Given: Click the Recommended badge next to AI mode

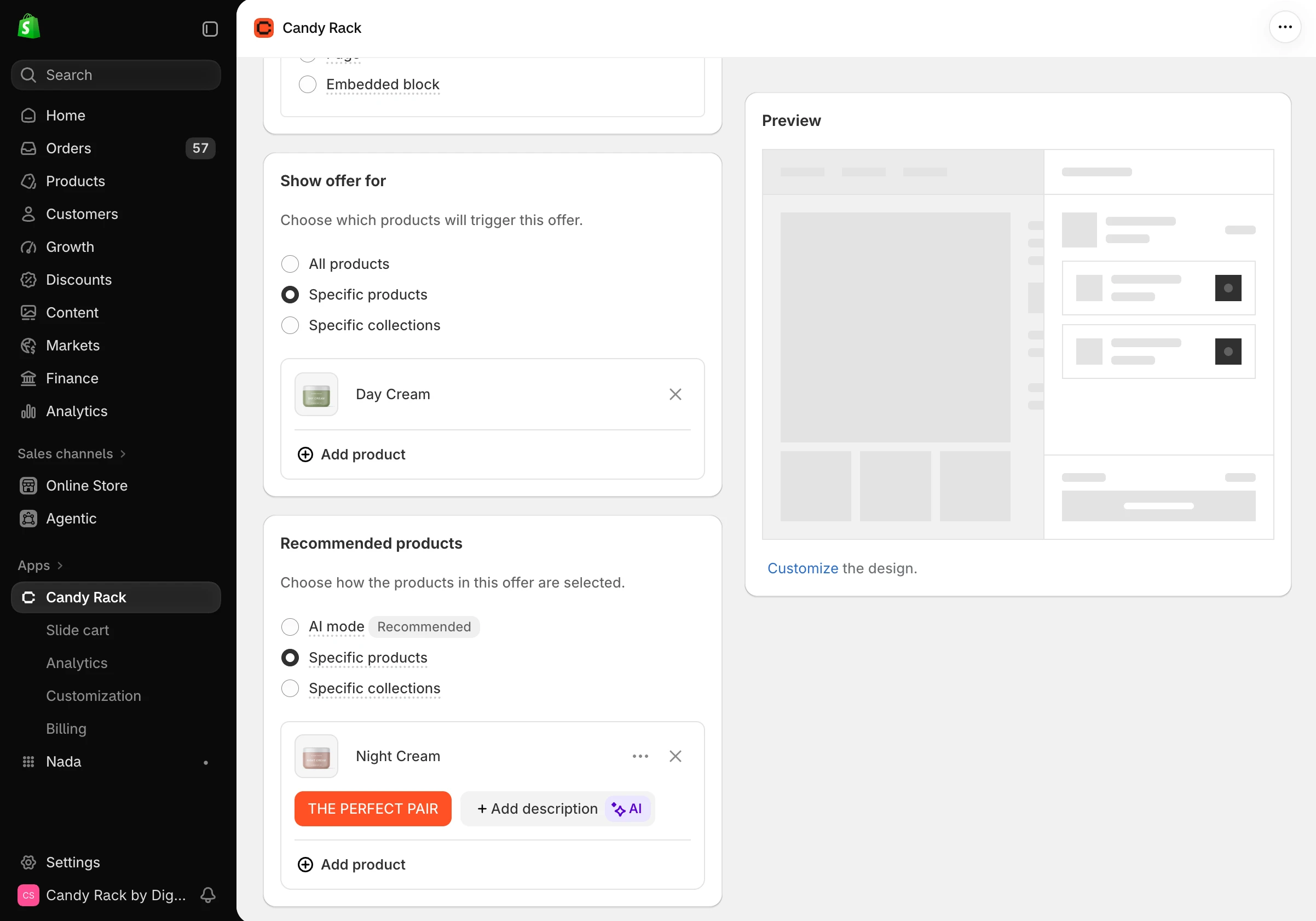Looking at the screenshot, I should pyautogui.click(x=424, y=628).
